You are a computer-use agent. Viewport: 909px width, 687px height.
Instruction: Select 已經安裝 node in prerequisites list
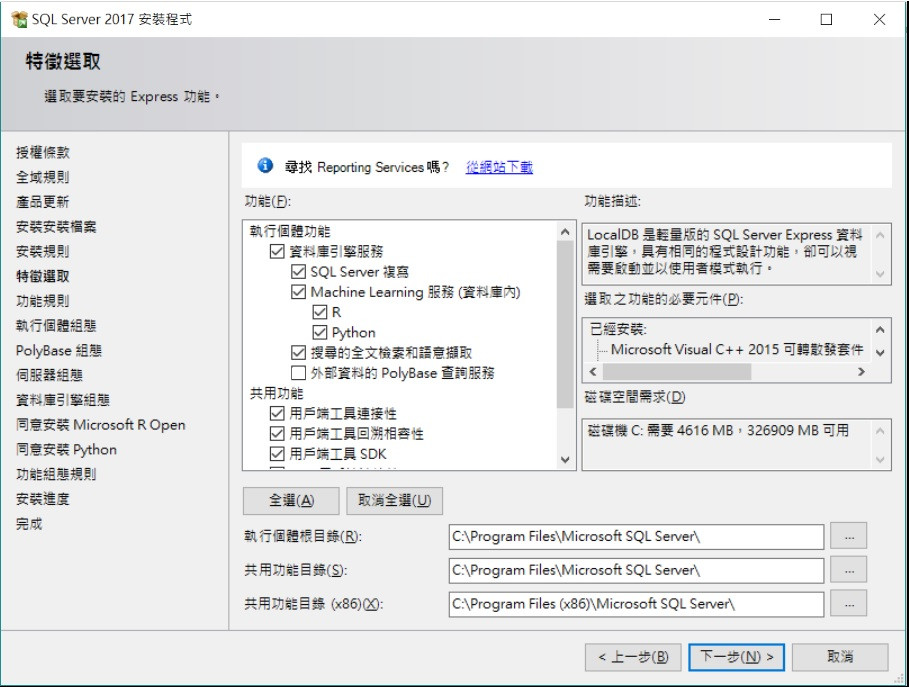617,329
